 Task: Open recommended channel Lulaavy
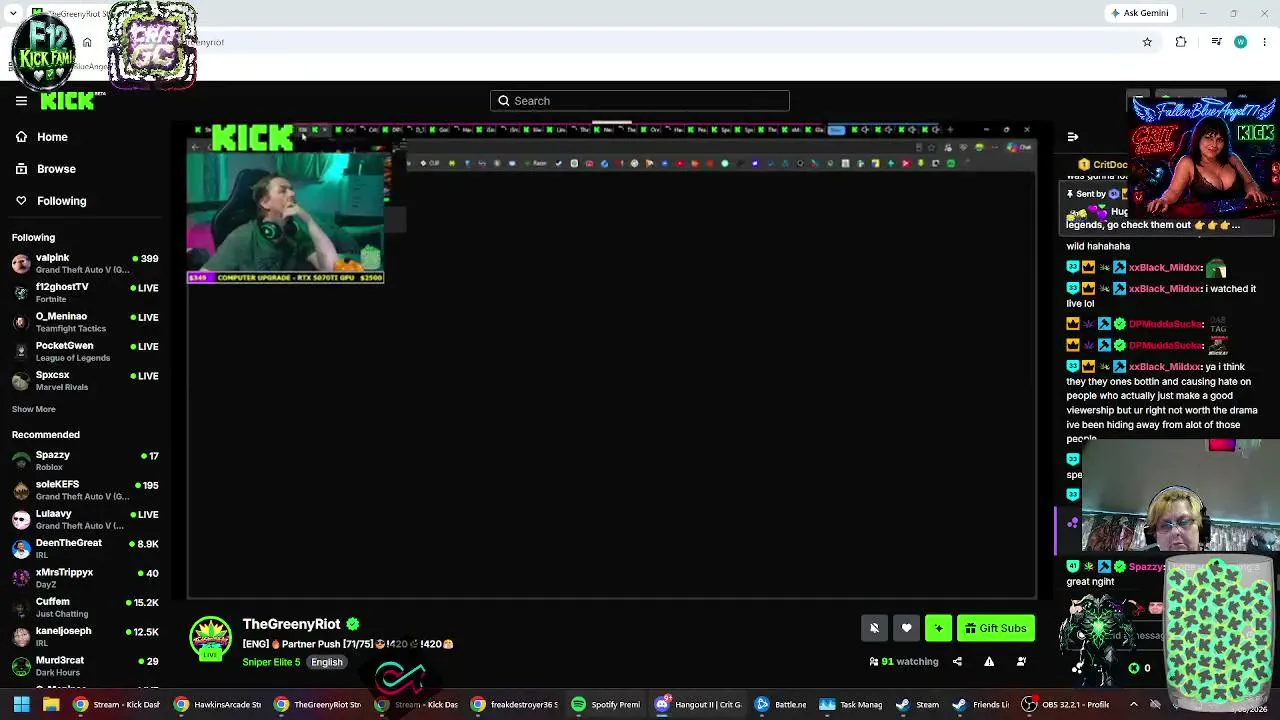coord(85,519)
